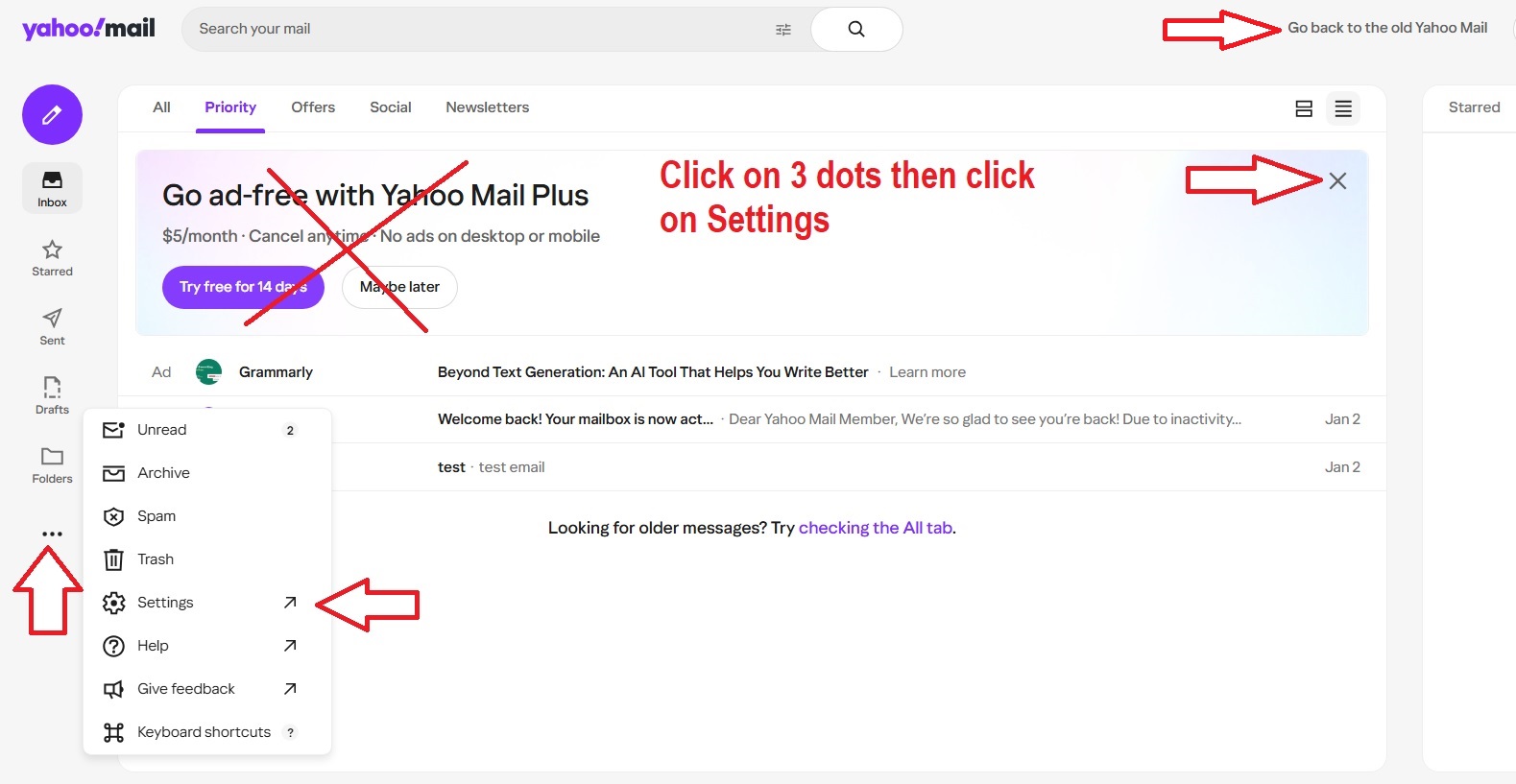Open the Starred sidebar item
1516x784 pixels.
point(52,258)
